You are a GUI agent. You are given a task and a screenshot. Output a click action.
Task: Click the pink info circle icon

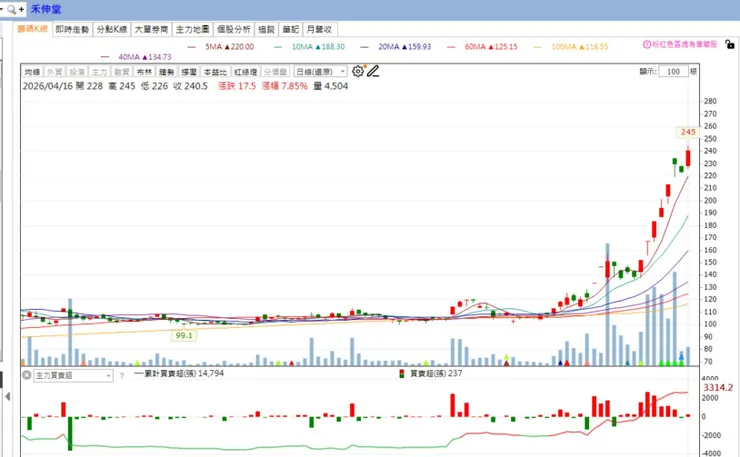647,44
